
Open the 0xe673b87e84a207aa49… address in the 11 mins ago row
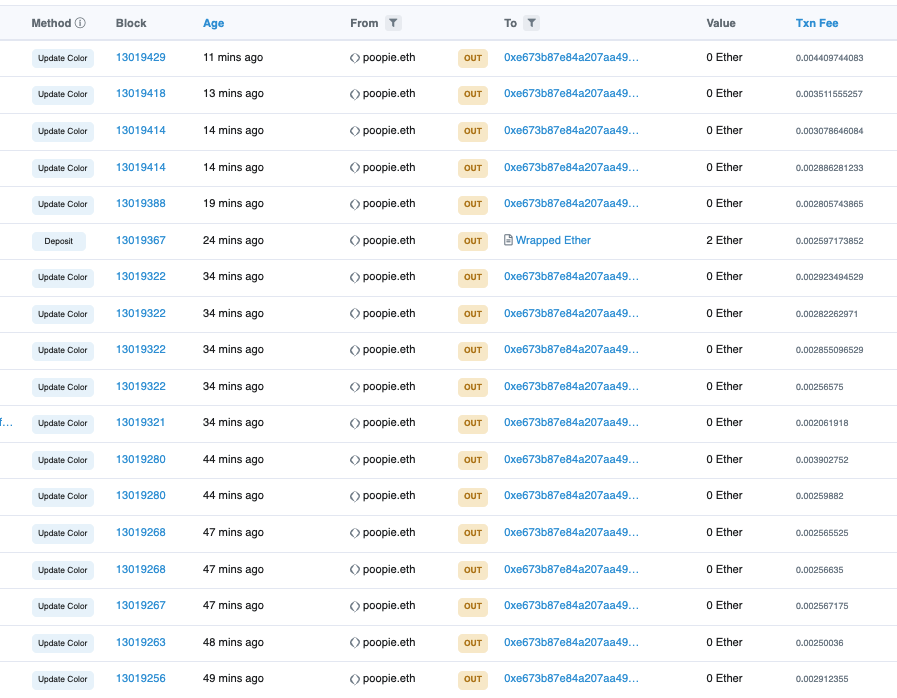coord(571,57)
